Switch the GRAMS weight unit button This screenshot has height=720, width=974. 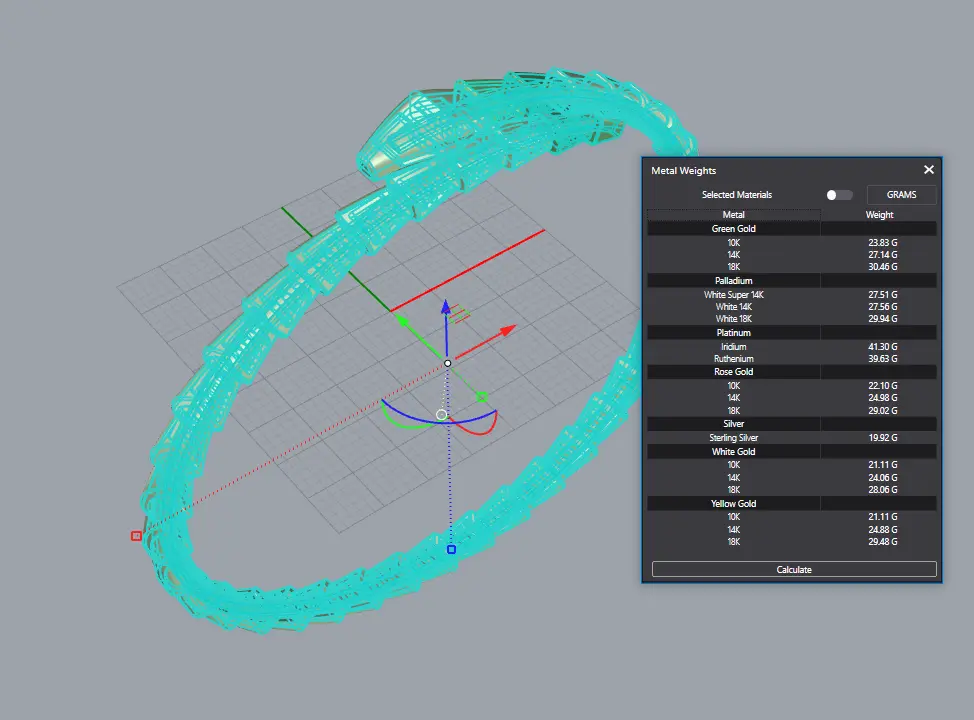click(x=901, y=195)
